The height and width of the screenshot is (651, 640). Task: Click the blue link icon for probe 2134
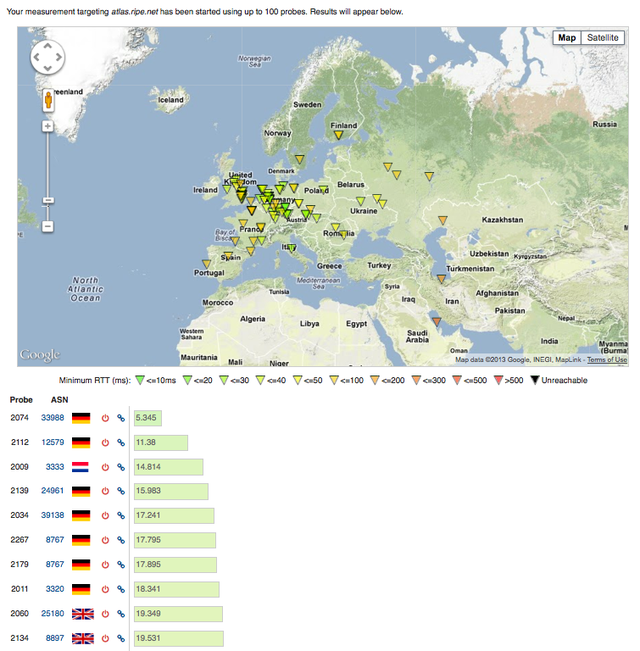[x=121, y=638]
